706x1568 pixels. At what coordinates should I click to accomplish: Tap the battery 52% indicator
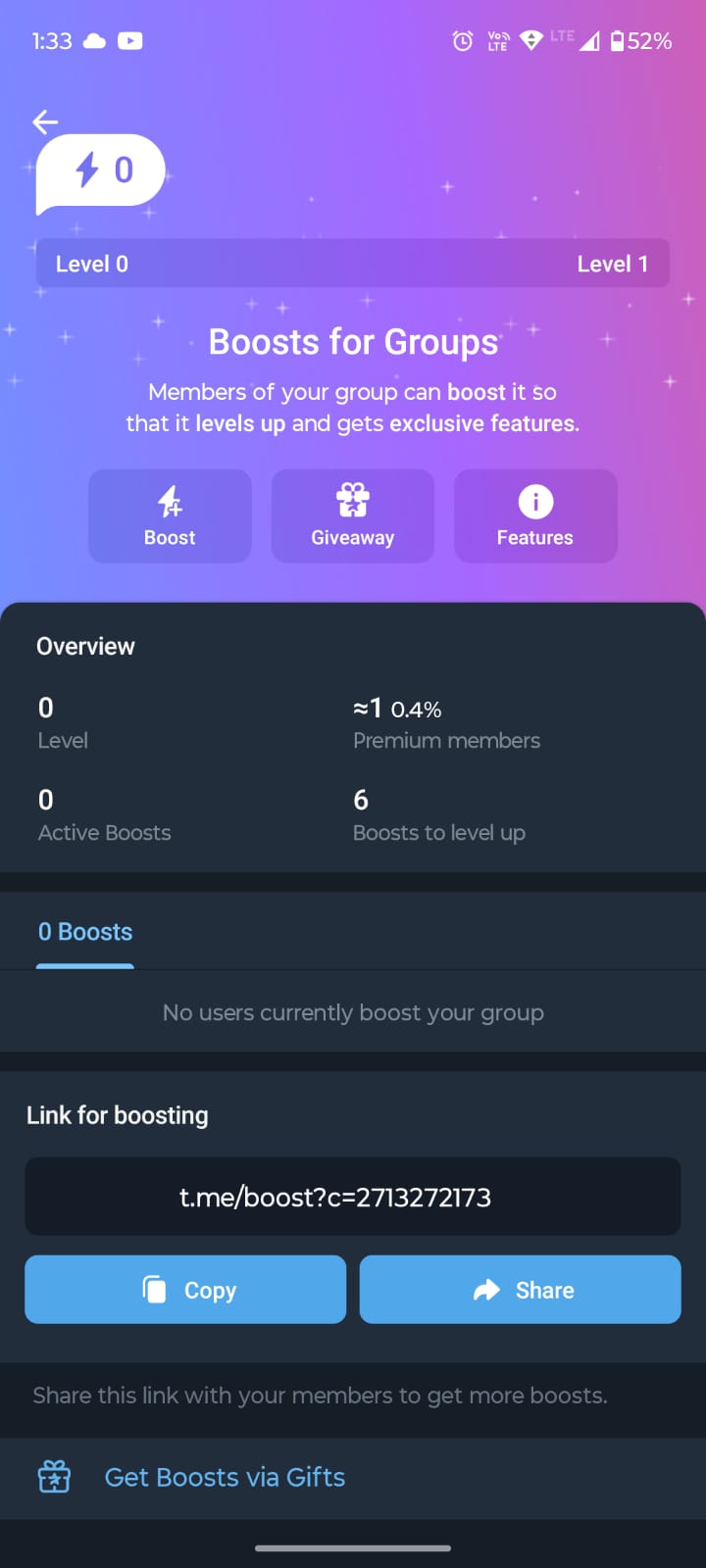(641, 41)
